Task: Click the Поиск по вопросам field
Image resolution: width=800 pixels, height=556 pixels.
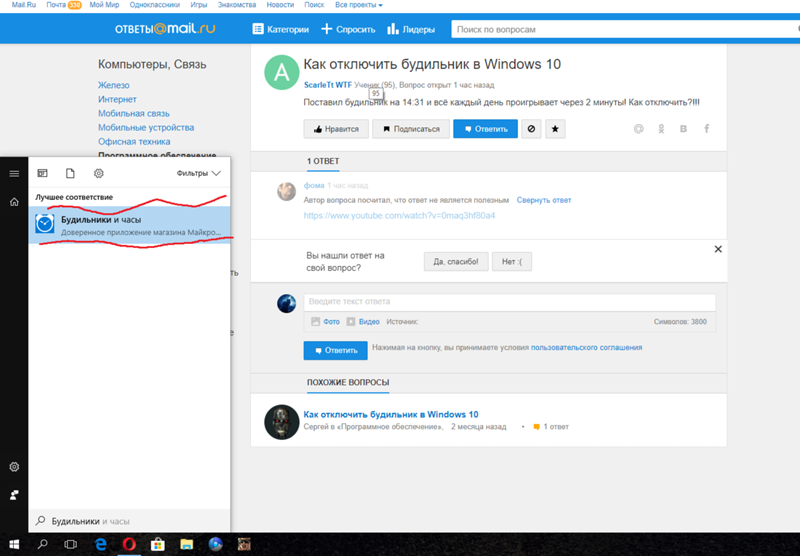Action: click(x=626, y=29)
